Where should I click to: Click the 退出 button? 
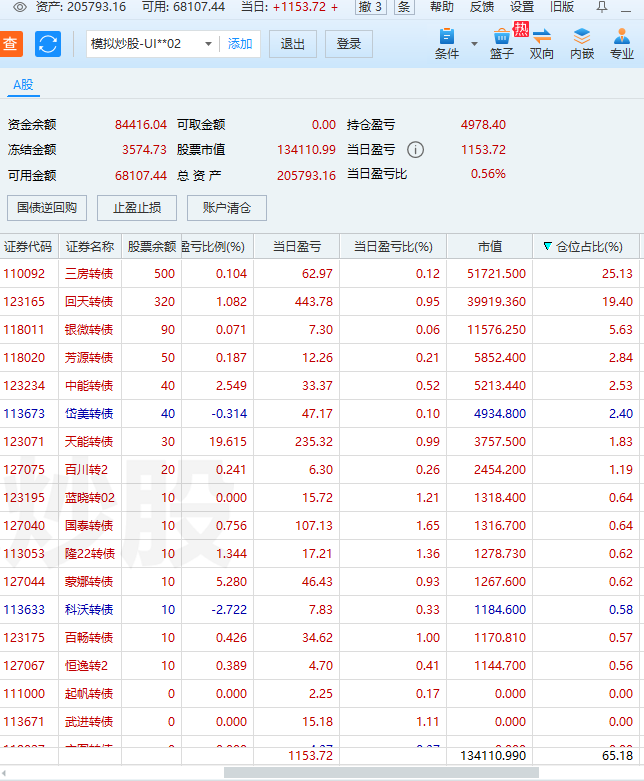[x=293, y=44]
